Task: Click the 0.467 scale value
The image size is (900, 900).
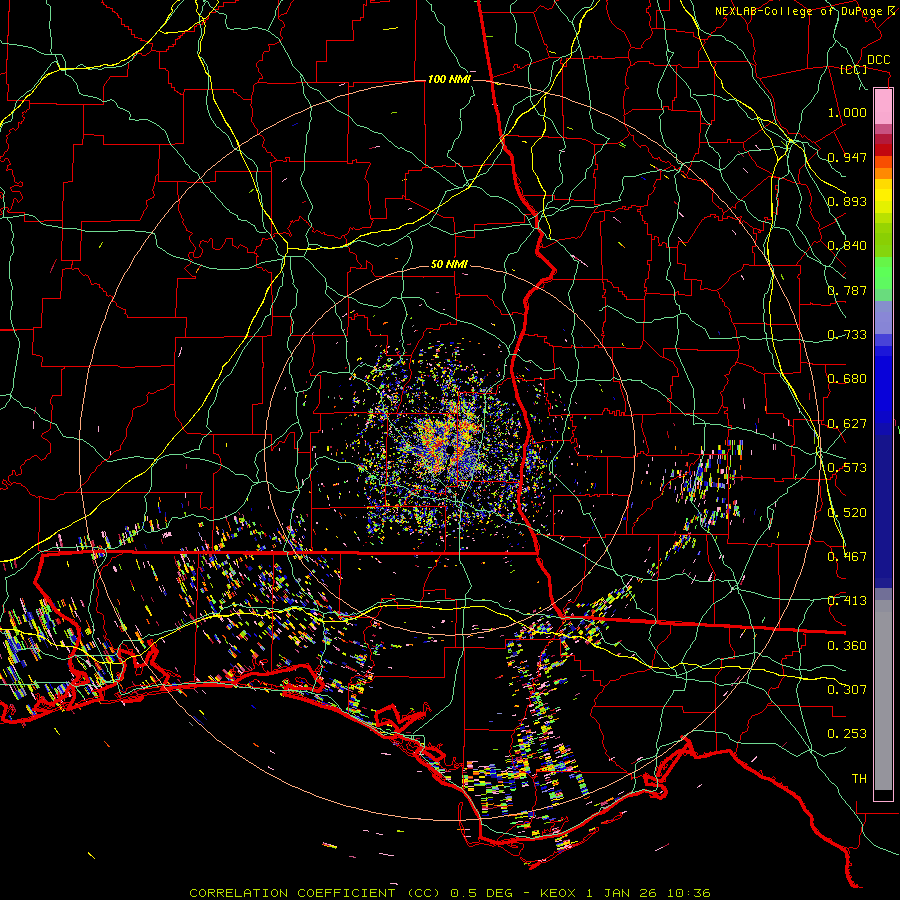Action: (847, 557)
